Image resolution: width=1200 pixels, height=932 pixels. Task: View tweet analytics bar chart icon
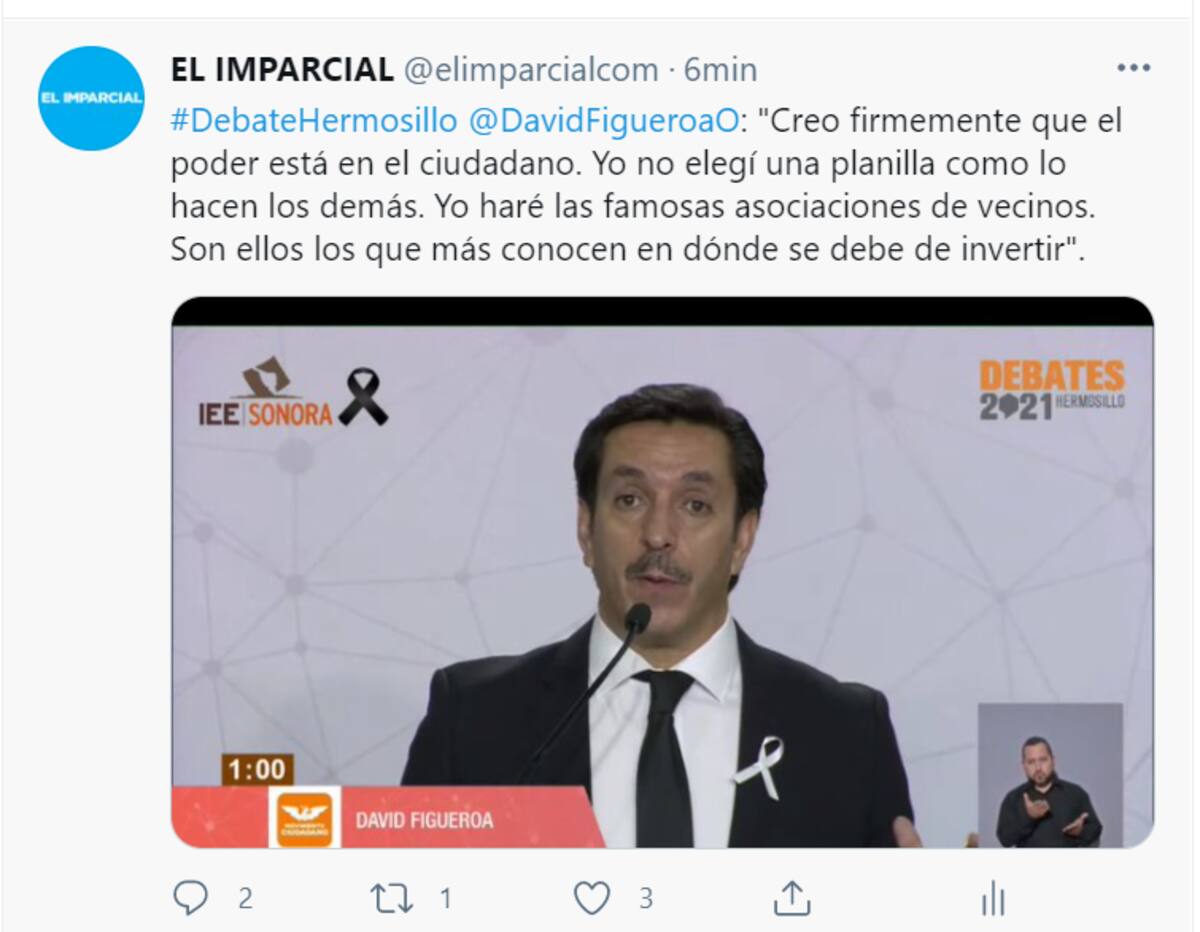tap(991, 898)
